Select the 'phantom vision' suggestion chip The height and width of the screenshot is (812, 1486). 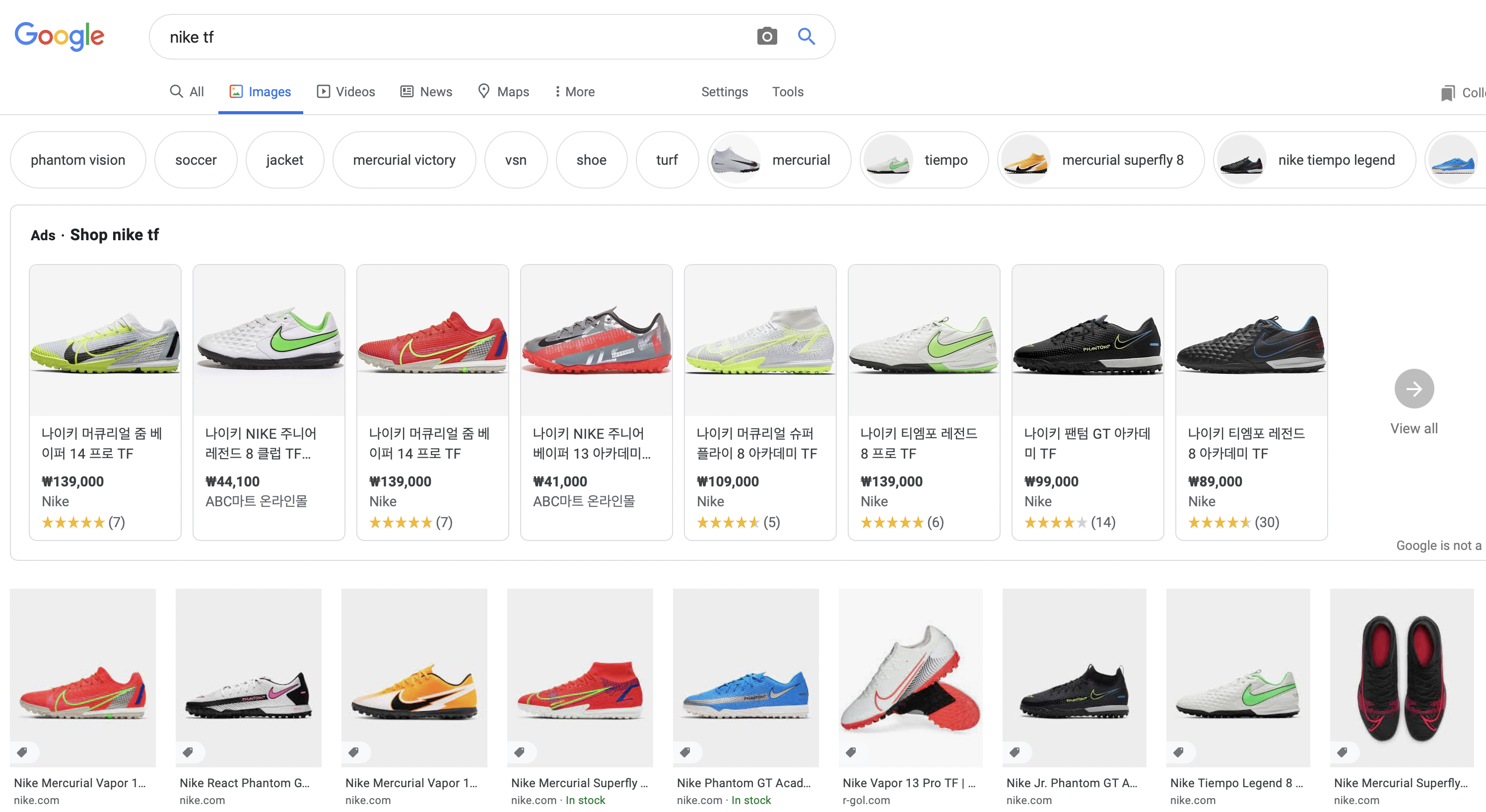coord(78,160)
